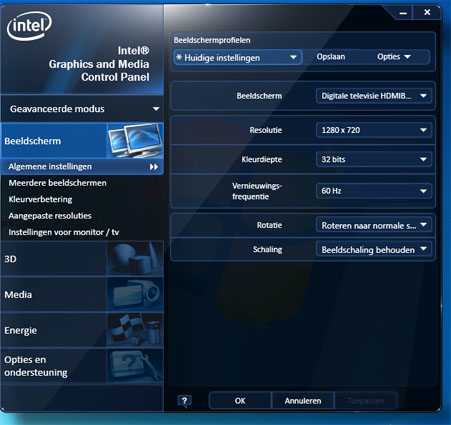Click the dual monitors Beeldscherm icon
The width and height of the screenshot is (451, 425).
pos(135,140)
